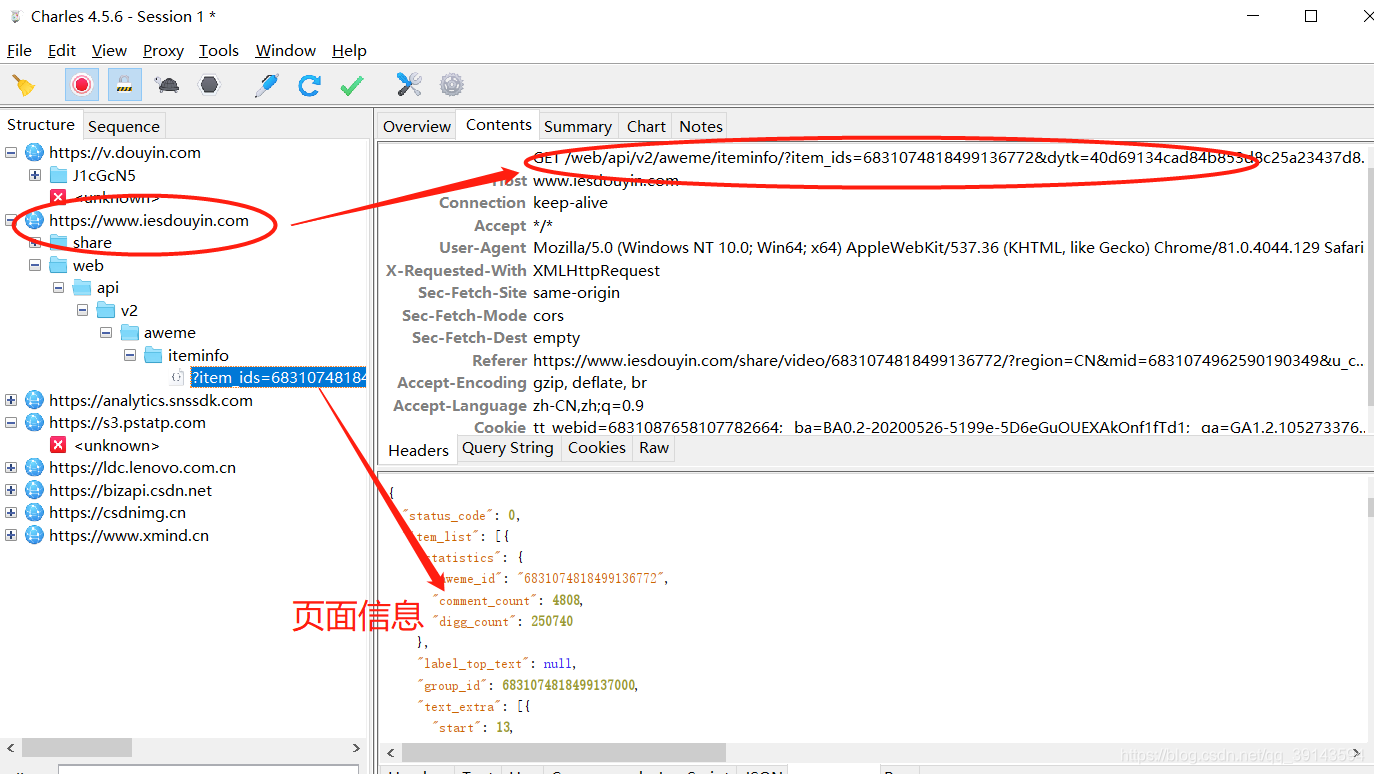
Task: Click the response pane horizontal scrollbar thumb
Action: pos(563,752)
